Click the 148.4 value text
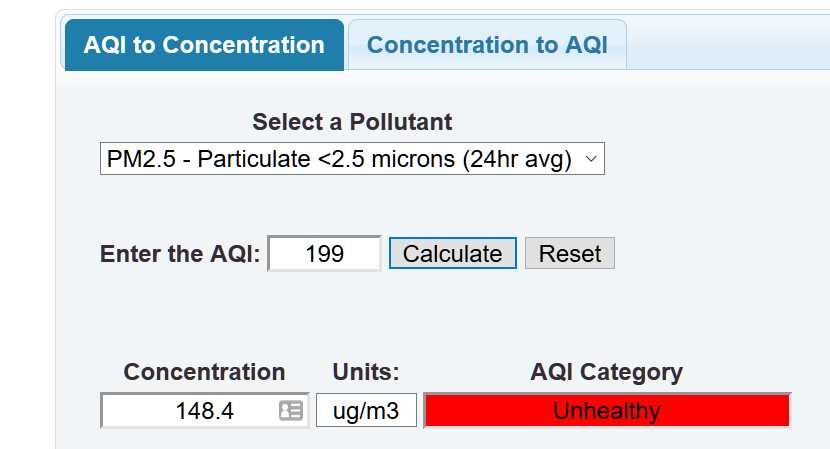830x449 pixels. [x=204, y=411]
